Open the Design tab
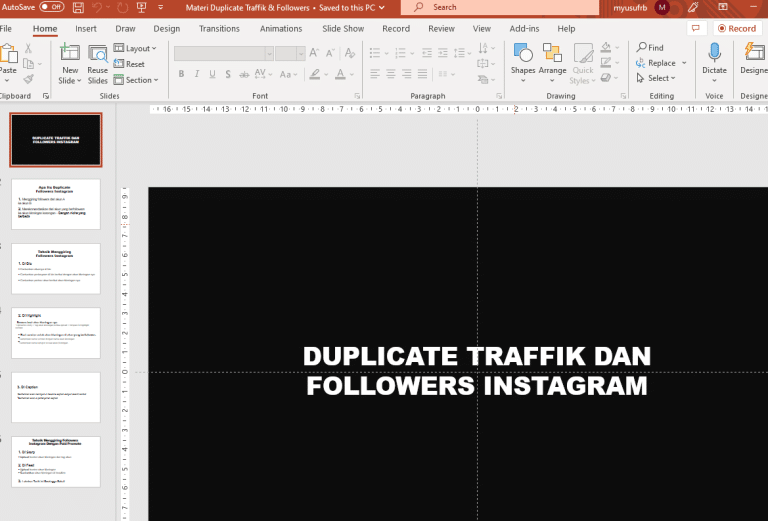The image size is (768, 521). tap(167, 29)
